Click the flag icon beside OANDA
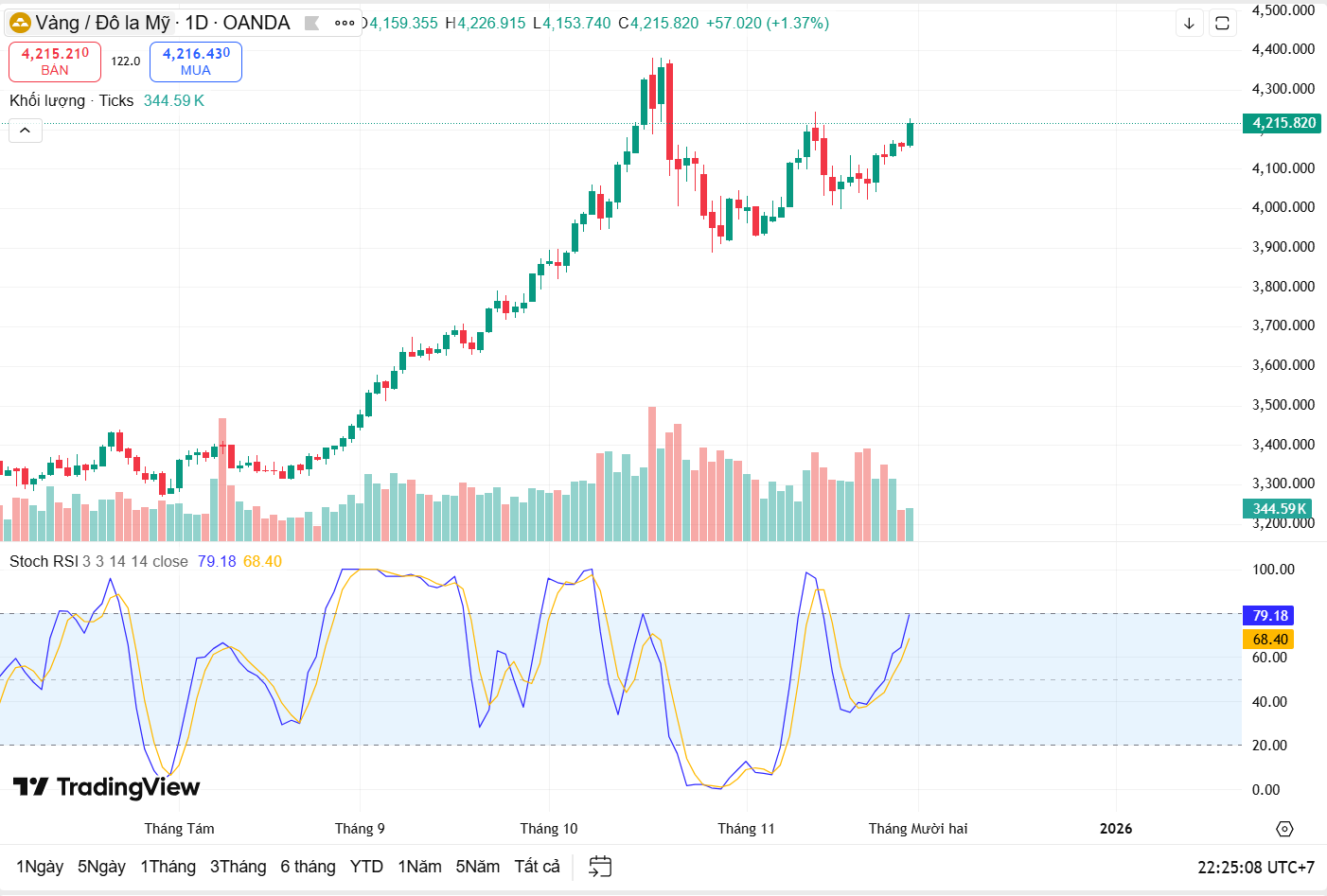 (x=311, y=23)
